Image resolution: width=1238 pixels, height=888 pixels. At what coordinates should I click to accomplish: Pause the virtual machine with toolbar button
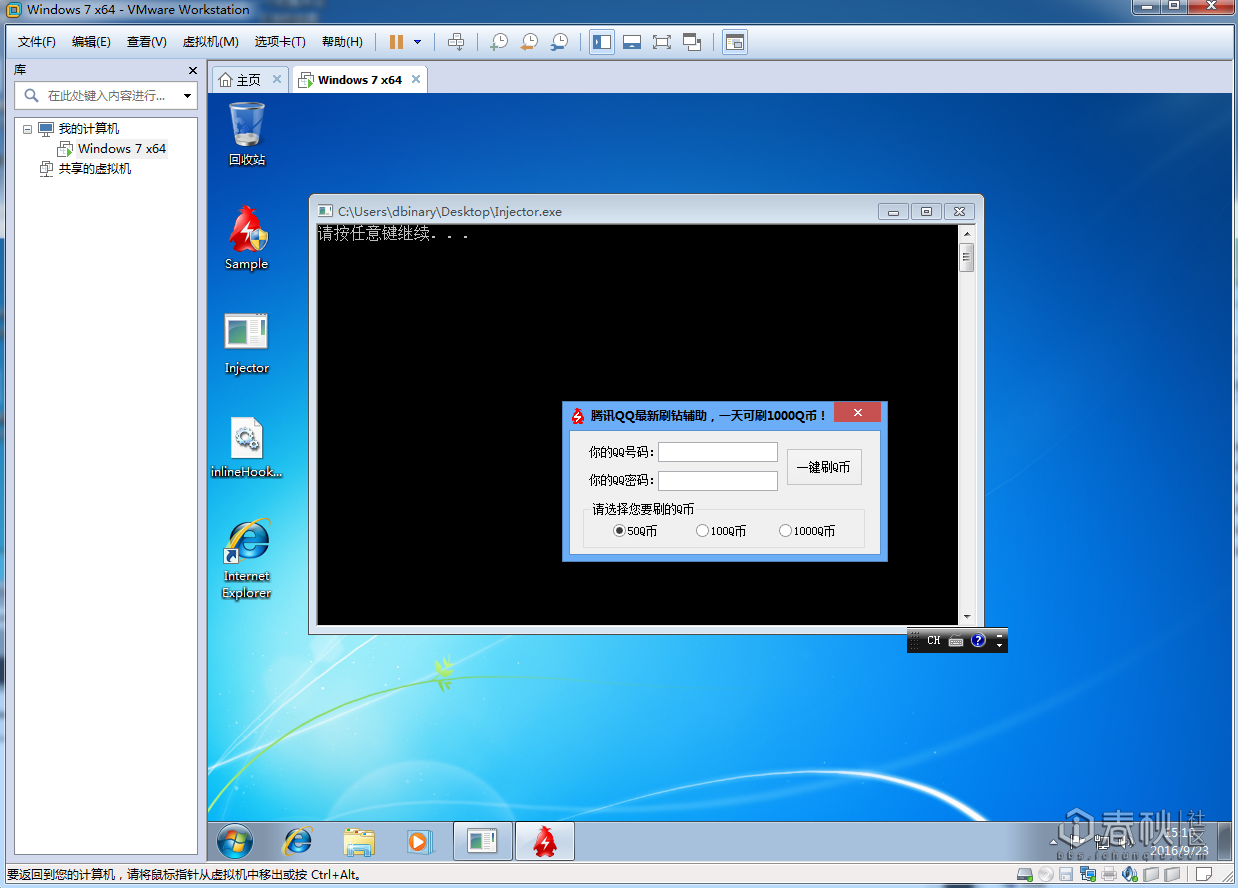click(397, 42)
